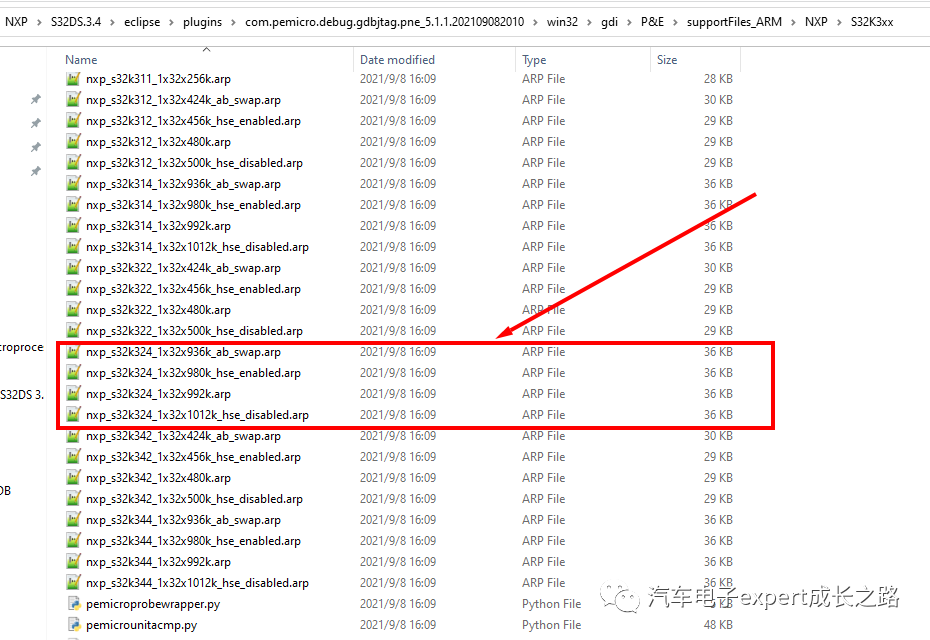Image resolution: width=930 pixels, height=640 pixels.
Task: Select file nxp_s32k344_1x32x1012k_hse_disabled.arp
Action: [x=197, y=583]
